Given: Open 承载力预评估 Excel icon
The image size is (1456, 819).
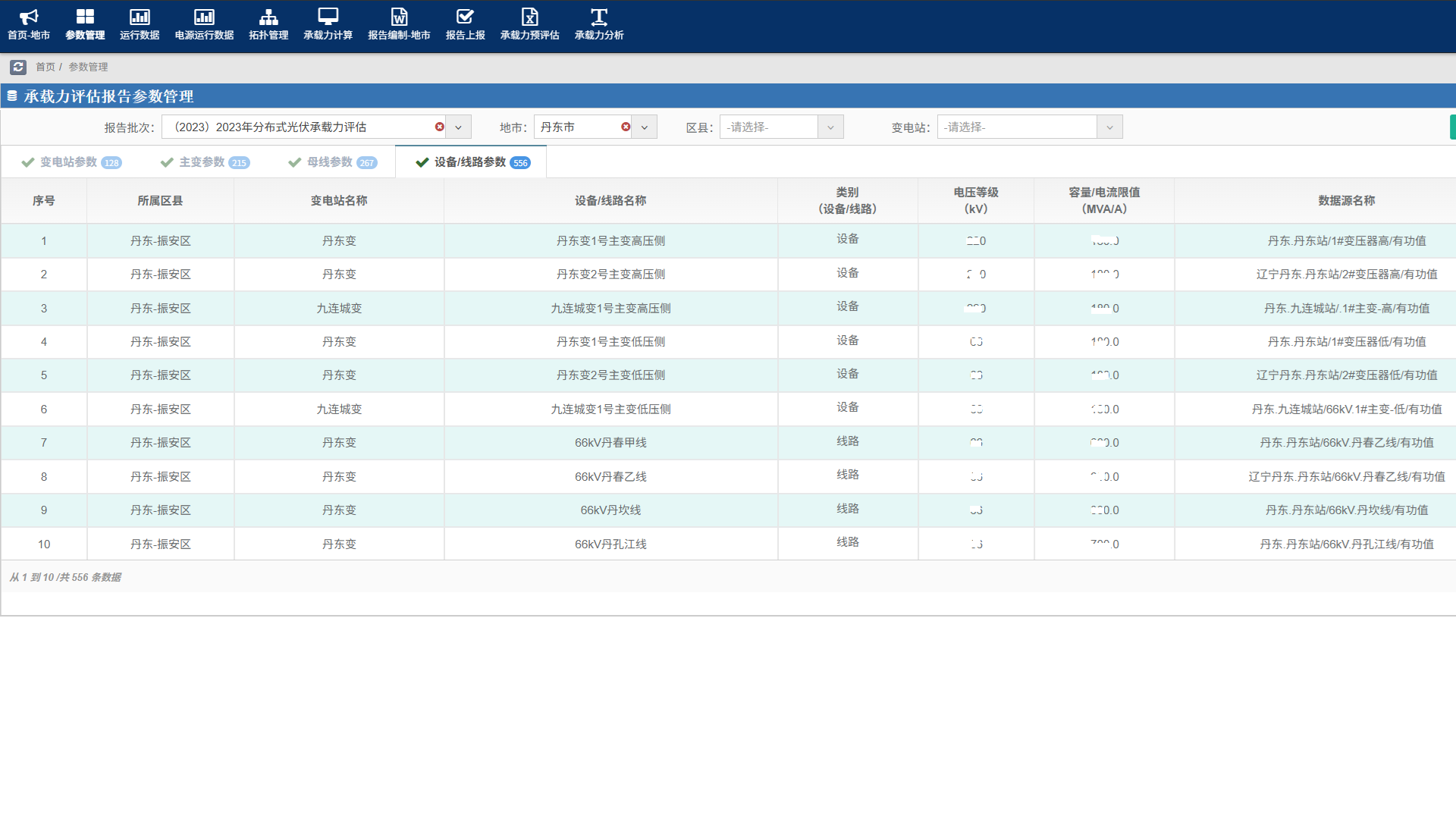Looking at the screenshot, I should [x=529, y=17].
